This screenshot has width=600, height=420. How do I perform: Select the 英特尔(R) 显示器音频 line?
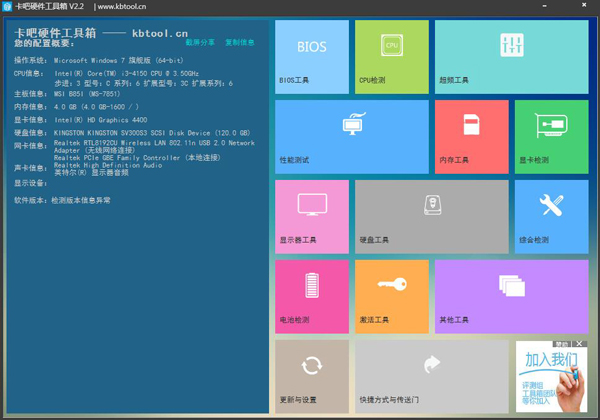point(91,173)
